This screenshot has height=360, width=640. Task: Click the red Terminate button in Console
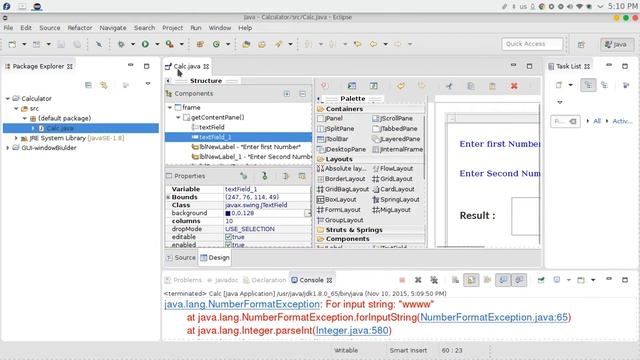pos(402,280)
